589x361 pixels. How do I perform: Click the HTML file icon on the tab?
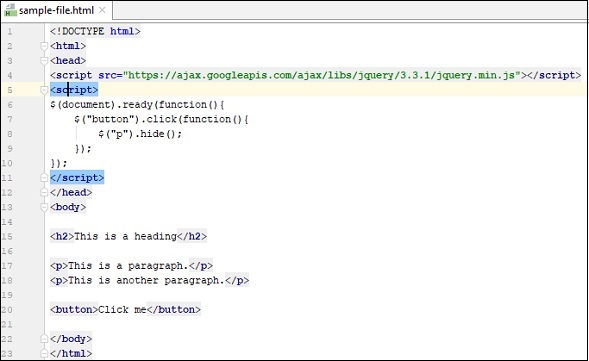tap(10, 10)
